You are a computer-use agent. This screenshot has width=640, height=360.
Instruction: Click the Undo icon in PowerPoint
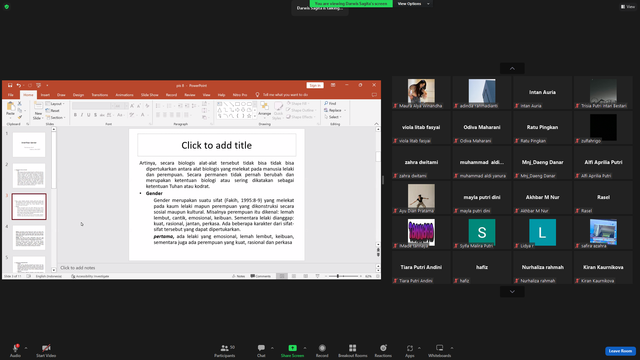[18, 85]
